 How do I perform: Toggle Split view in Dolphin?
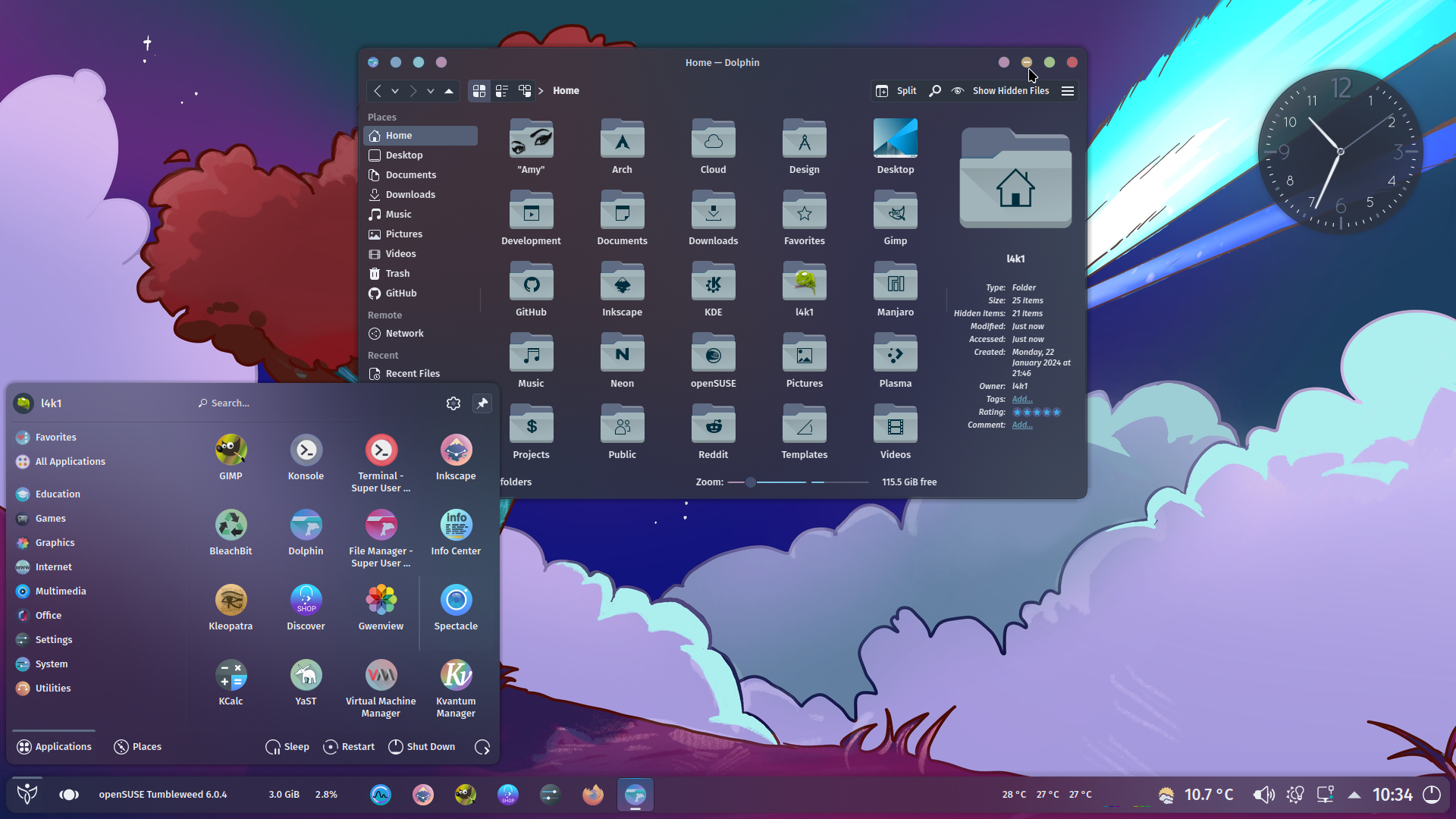click(x=896, y=91)
